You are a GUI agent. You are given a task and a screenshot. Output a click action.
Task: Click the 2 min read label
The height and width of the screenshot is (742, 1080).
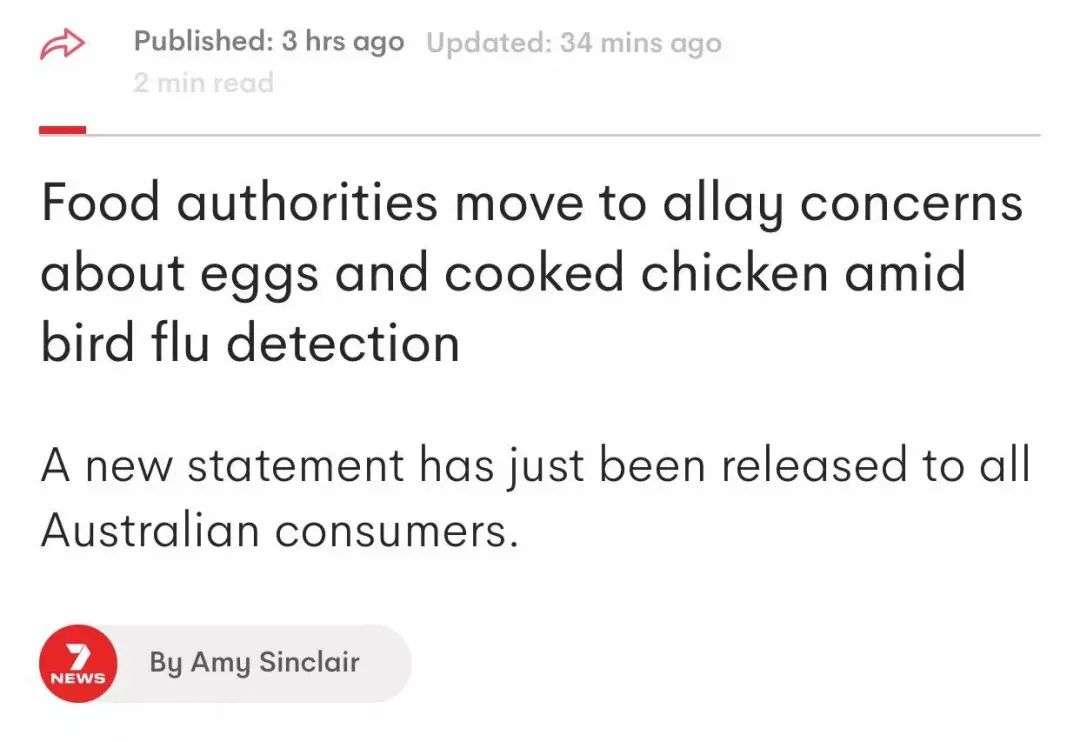pos(203,83)
